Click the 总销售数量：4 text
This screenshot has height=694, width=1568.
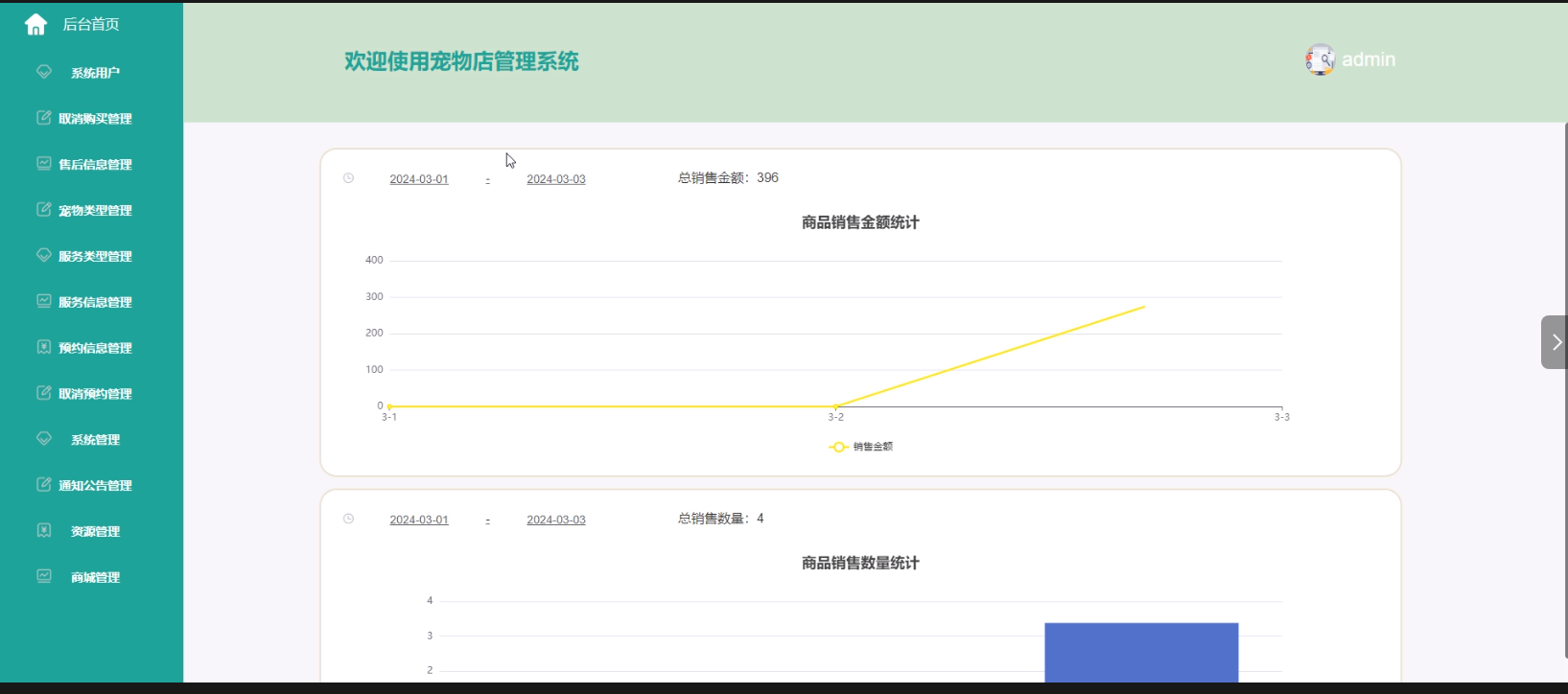click(x=721, y=519)
